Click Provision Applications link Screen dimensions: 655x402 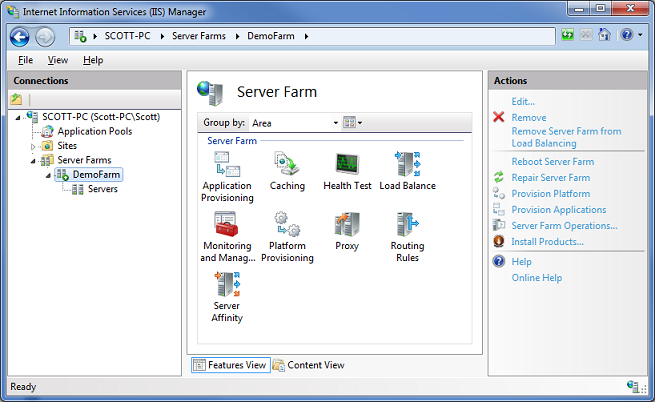click(559, 209)
